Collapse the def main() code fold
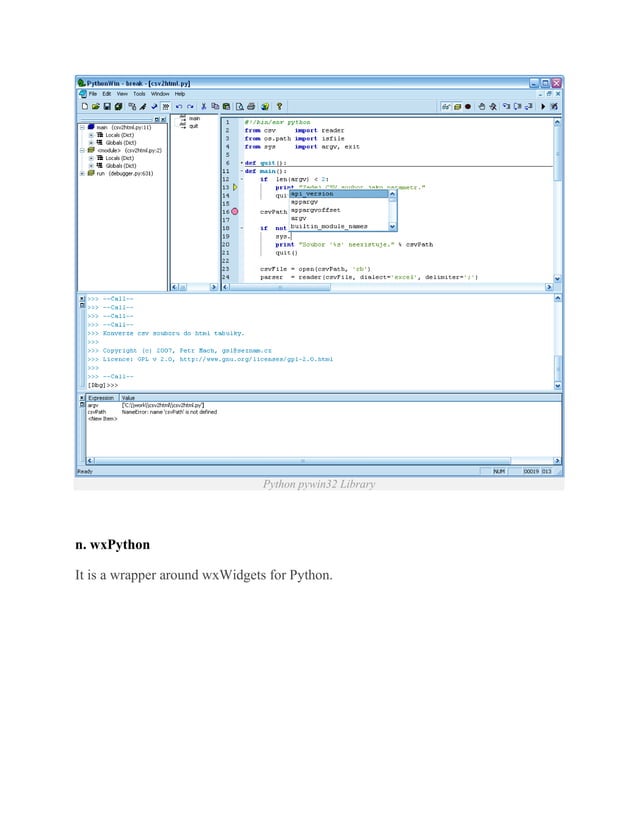The image size is (638, 826). [242, 171]
